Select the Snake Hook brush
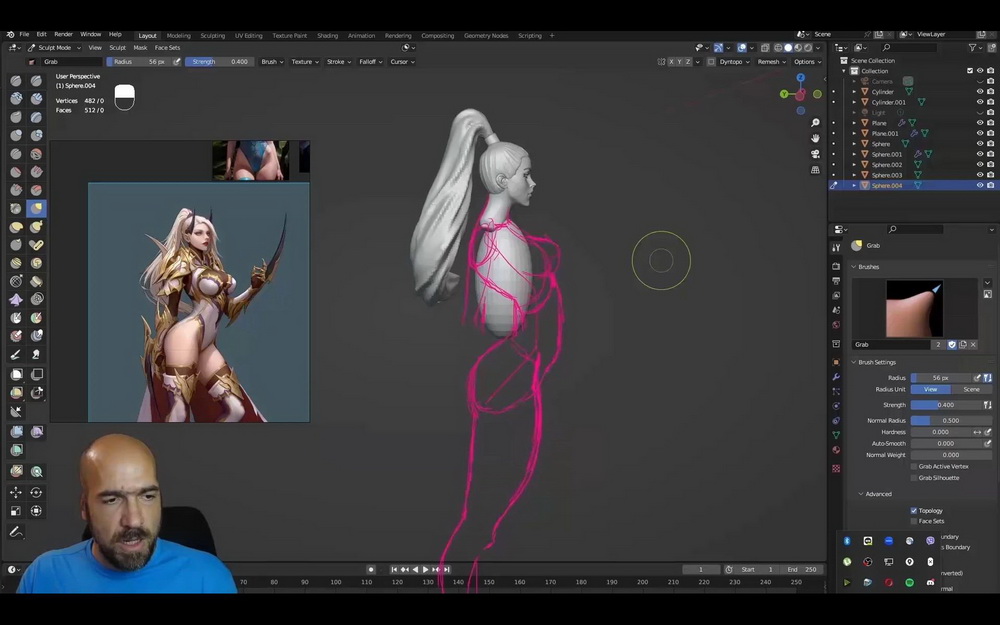 pos(36,227)
